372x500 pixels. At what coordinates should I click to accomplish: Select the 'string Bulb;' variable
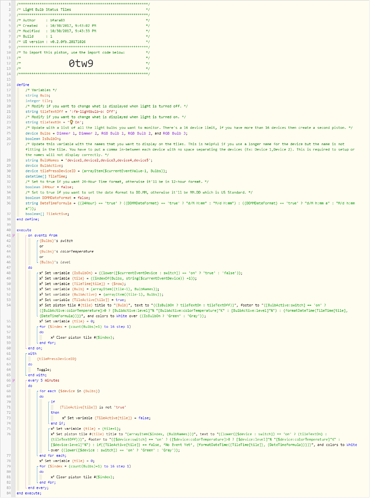[38, 96]
